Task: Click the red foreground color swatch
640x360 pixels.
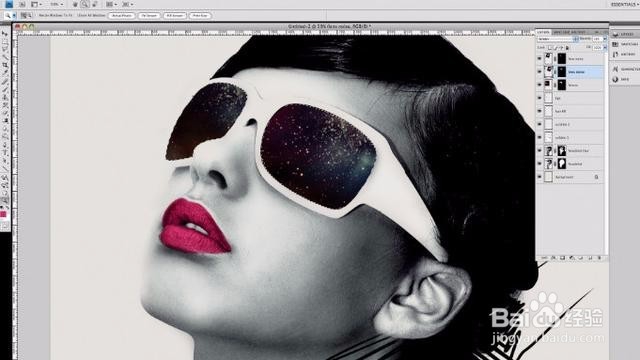Action: pyautogui.click(x=3, y=214)
